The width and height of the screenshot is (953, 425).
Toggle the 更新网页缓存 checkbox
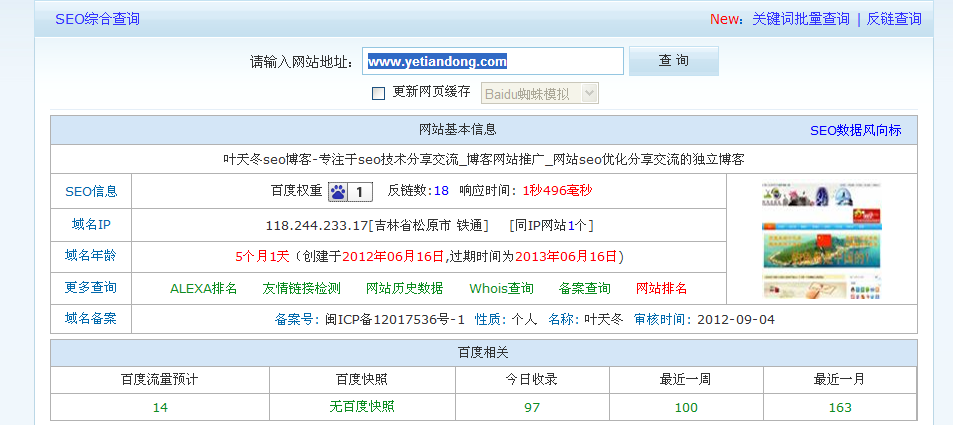point(378,94)
